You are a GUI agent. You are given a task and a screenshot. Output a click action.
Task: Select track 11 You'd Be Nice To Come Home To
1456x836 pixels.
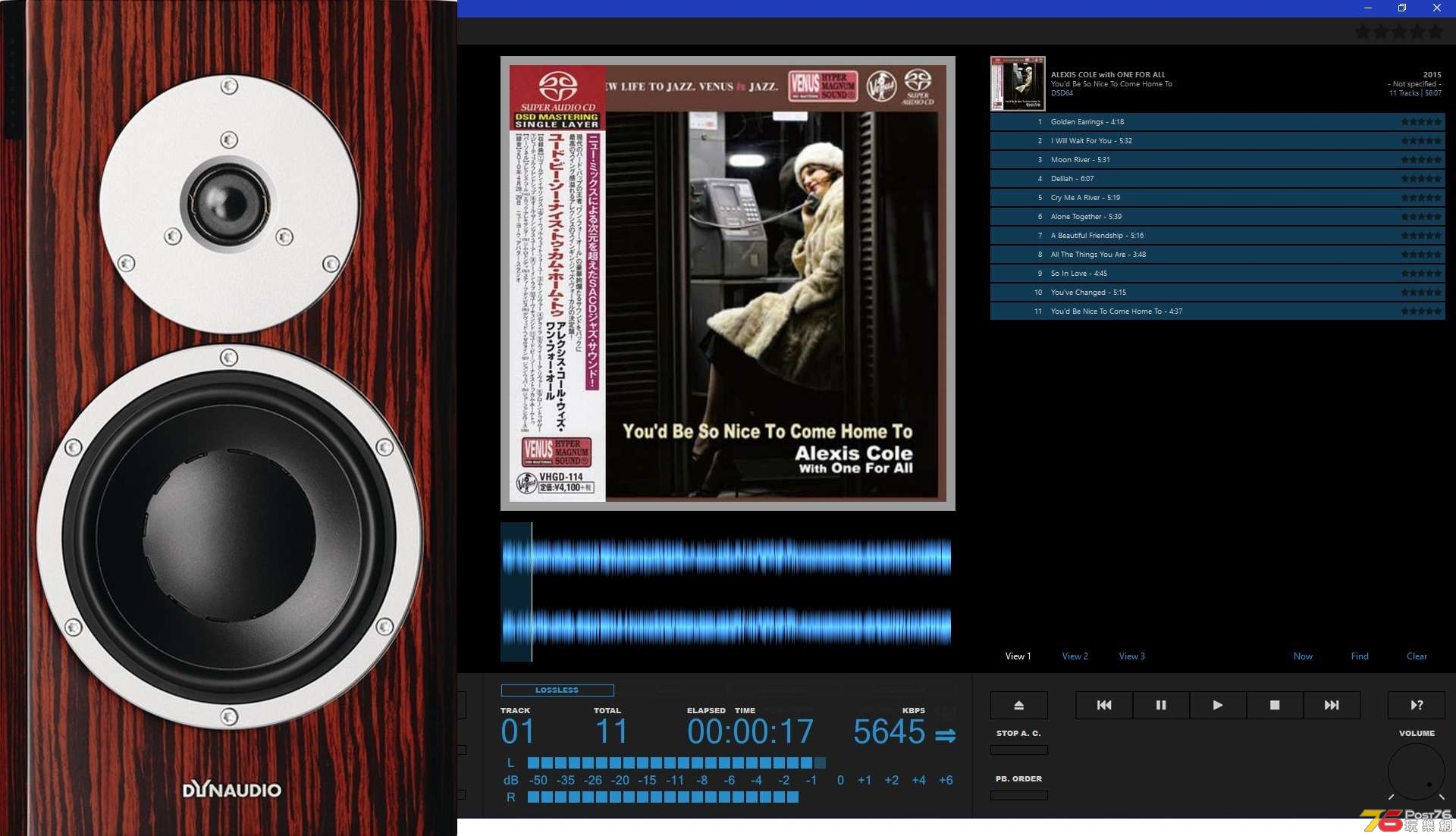coord(1217,311)
